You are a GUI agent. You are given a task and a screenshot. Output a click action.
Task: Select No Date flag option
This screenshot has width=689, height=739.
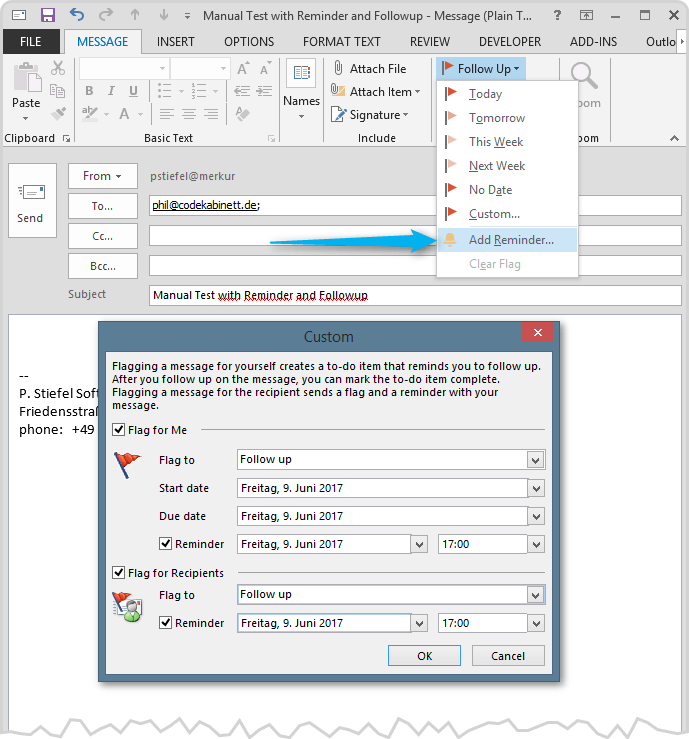click(507, 190)
